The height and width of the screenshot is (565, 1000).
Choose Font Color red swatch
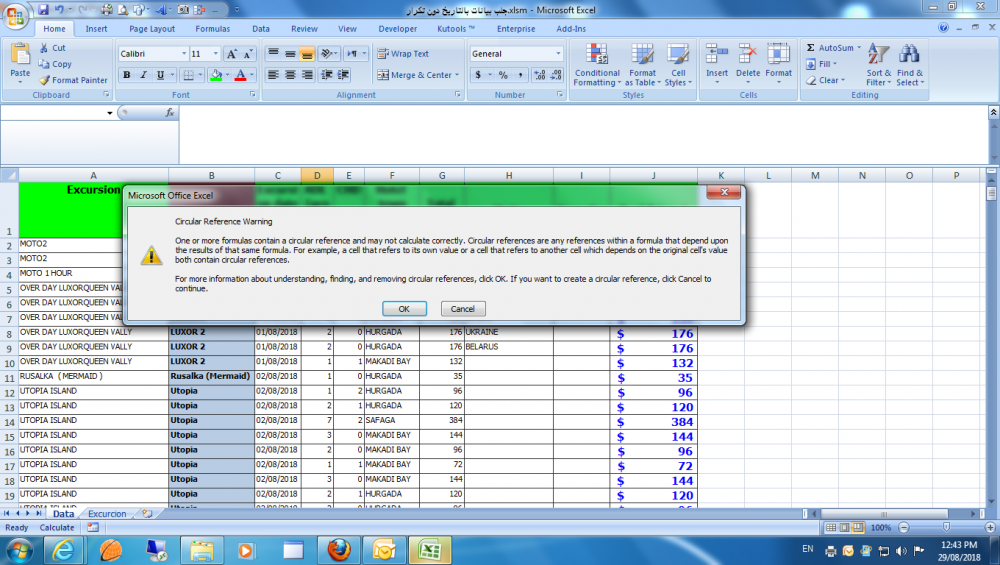[240, 75]
